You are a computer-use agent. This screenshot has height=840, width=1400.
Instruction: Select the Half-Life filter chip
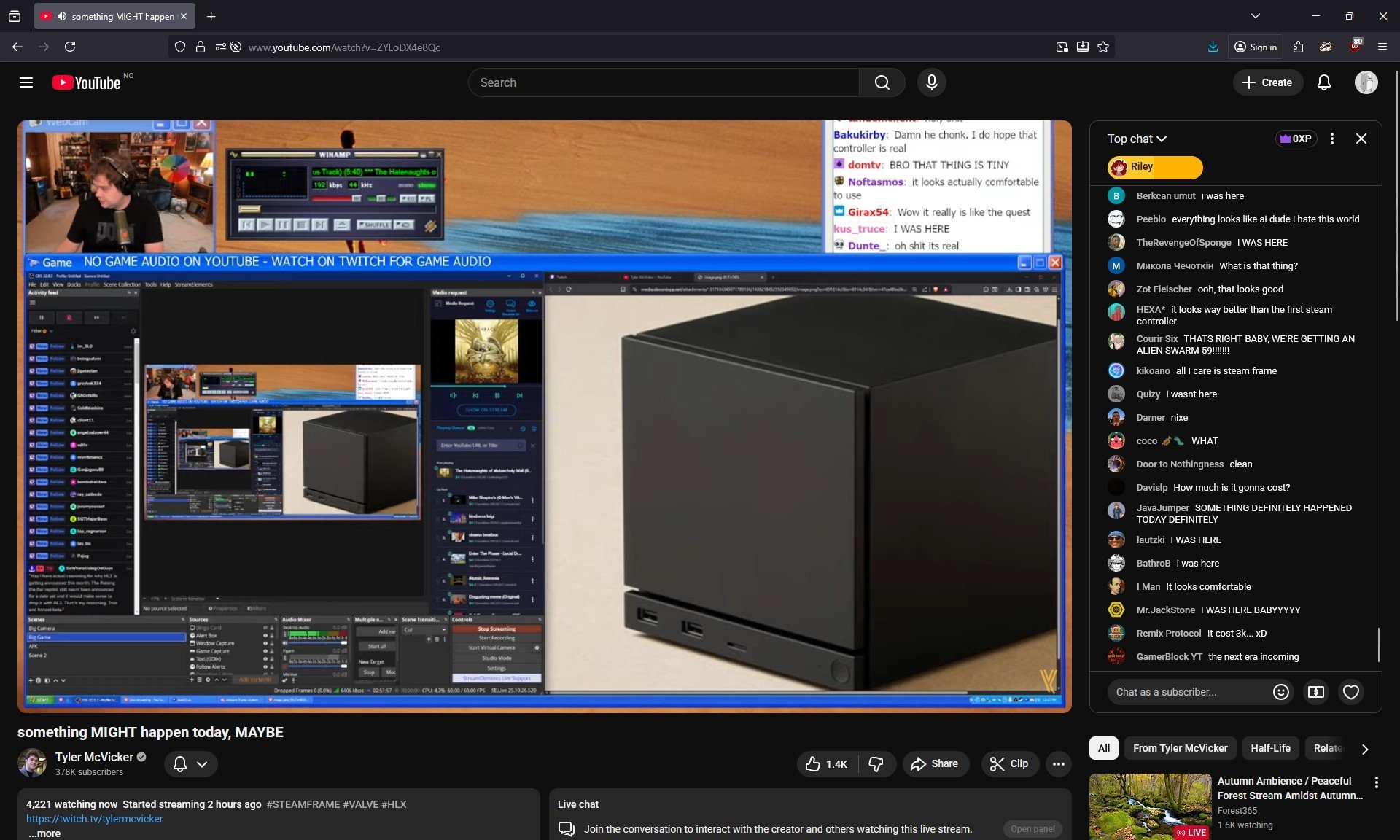(1269, 748)
